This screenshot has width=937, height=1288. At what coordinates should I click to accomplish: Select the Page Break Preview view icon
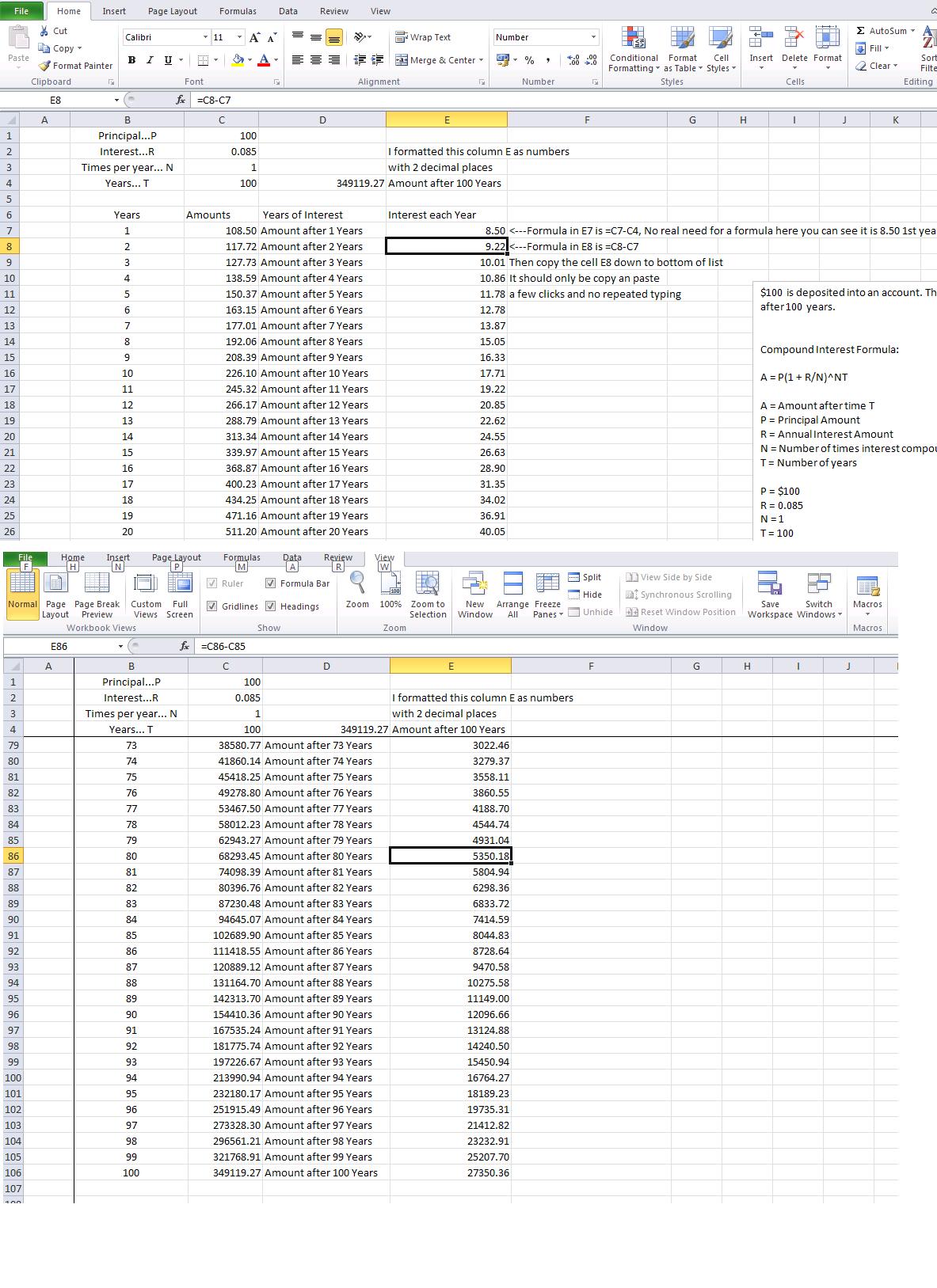pos(97,583)
